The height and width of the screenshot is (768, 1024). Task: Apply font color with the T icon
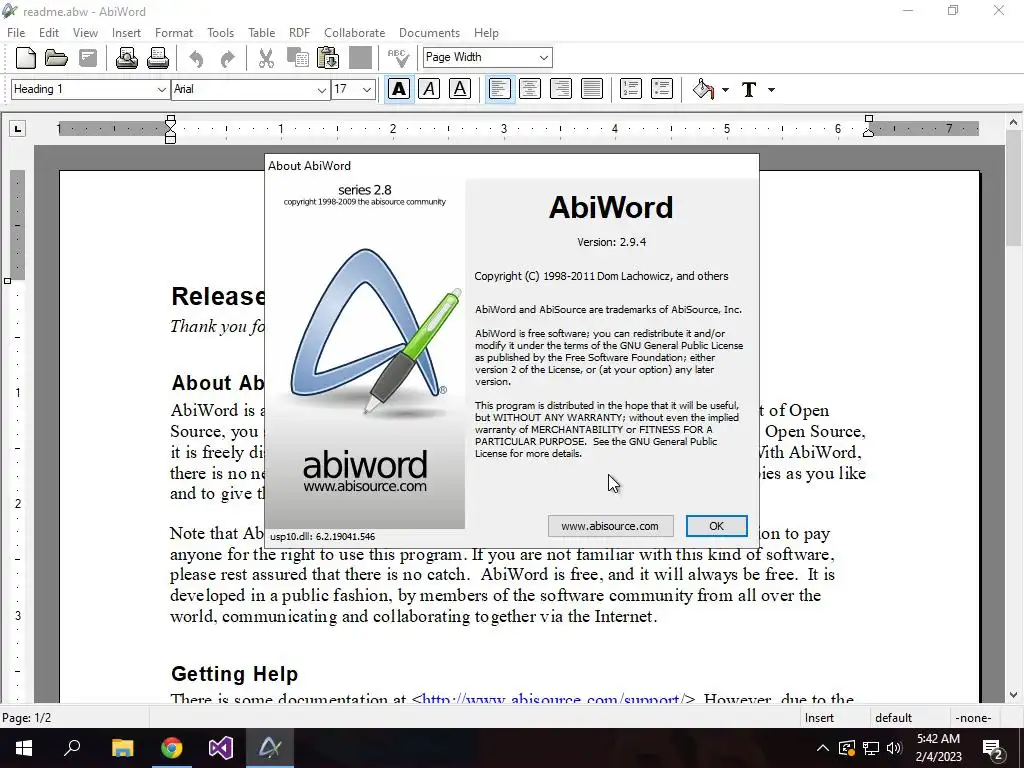click(749, 89)
